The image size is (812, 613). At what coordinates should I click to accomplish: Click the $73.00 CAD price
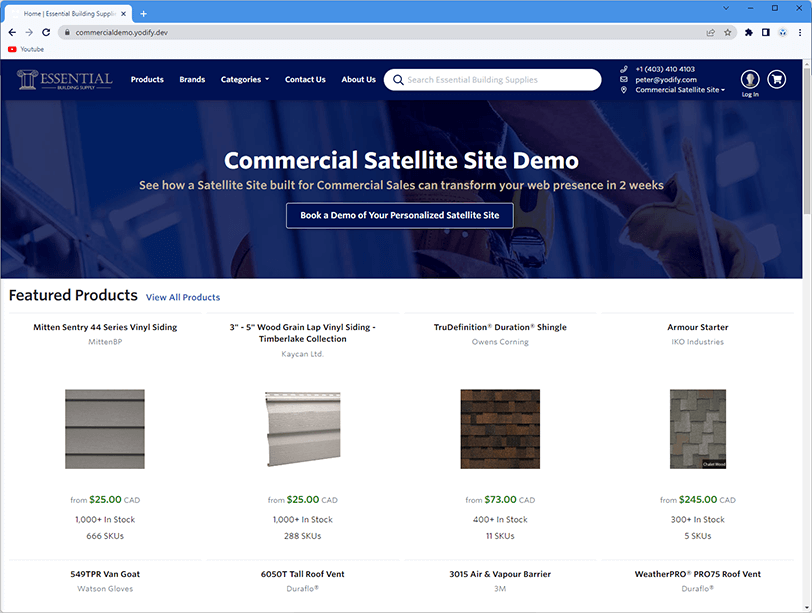500,500
